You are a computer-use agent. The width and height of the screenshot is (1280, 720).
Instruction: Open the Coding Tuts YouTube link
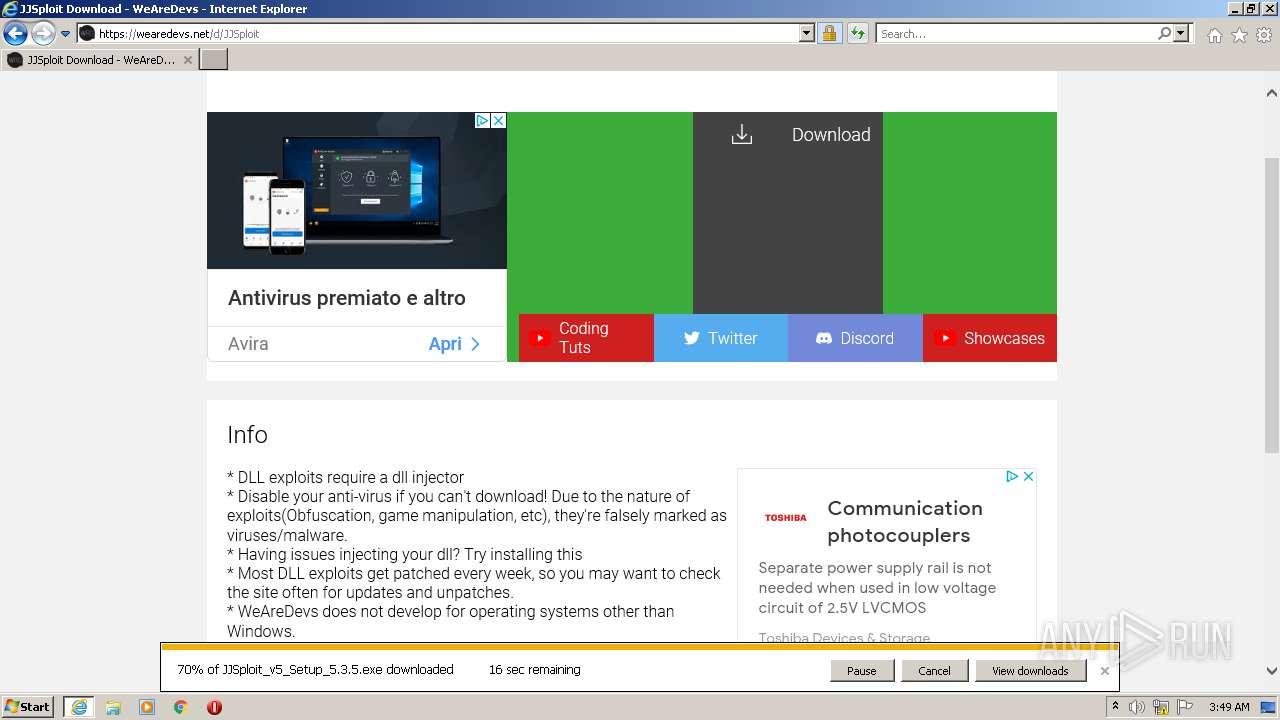pos(586,338)
